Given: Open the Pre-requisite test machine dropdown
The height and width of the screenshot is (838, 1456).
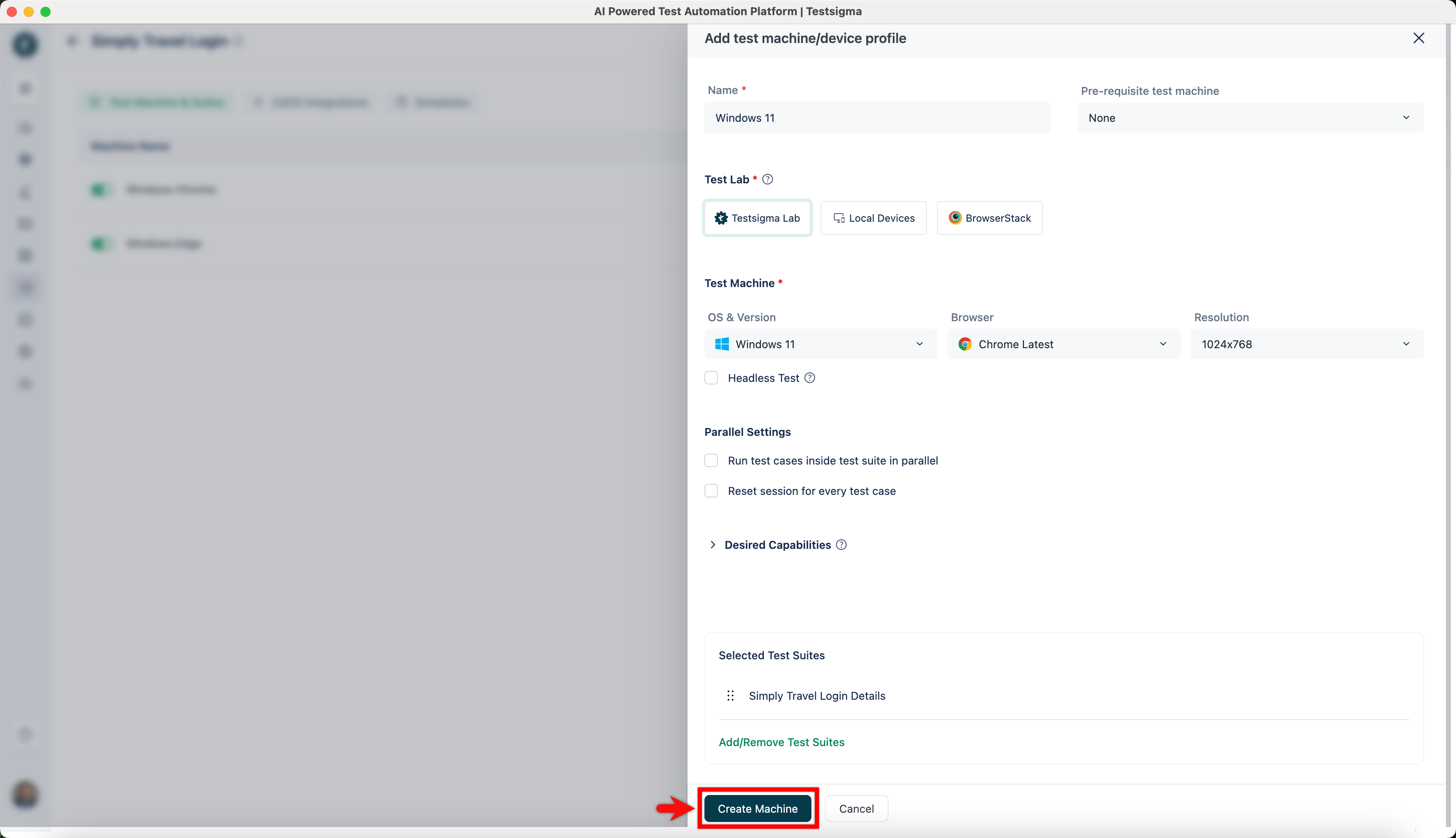Looking at the screenshot, I should (1250, 118).
